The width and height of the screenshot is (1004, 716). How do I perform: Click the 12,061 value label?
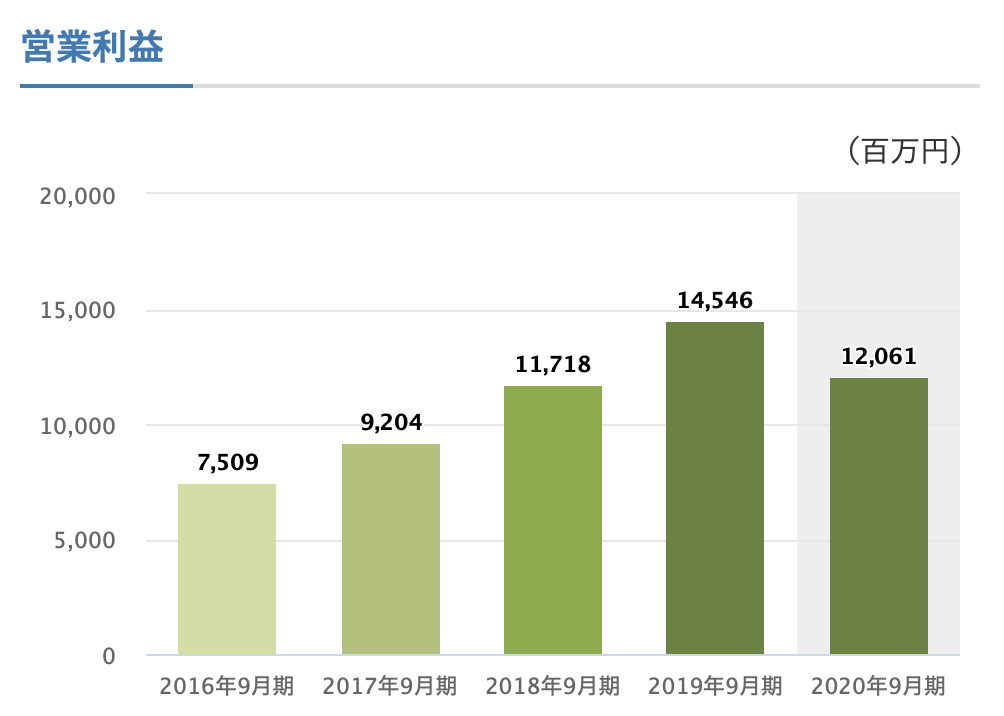click(879, 356)
